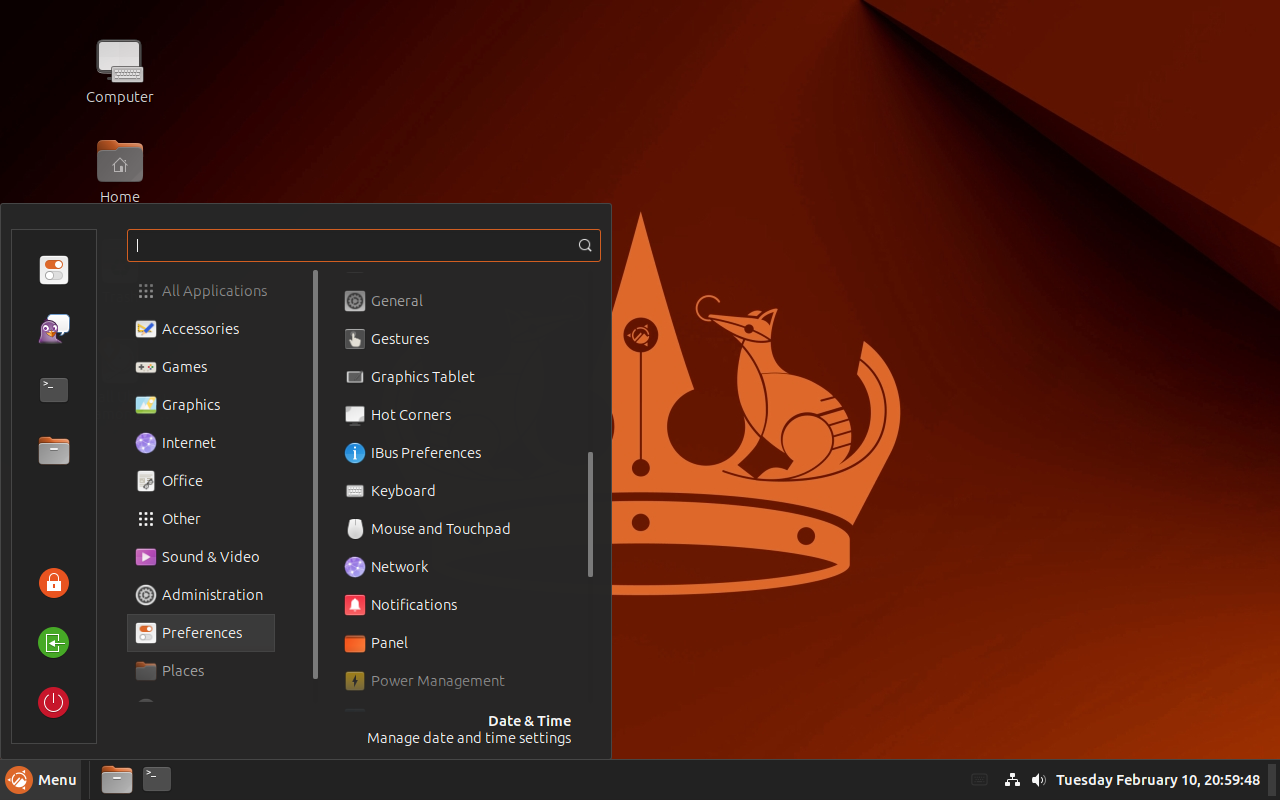Click the orange Lock Screen icon

[54, 583]
